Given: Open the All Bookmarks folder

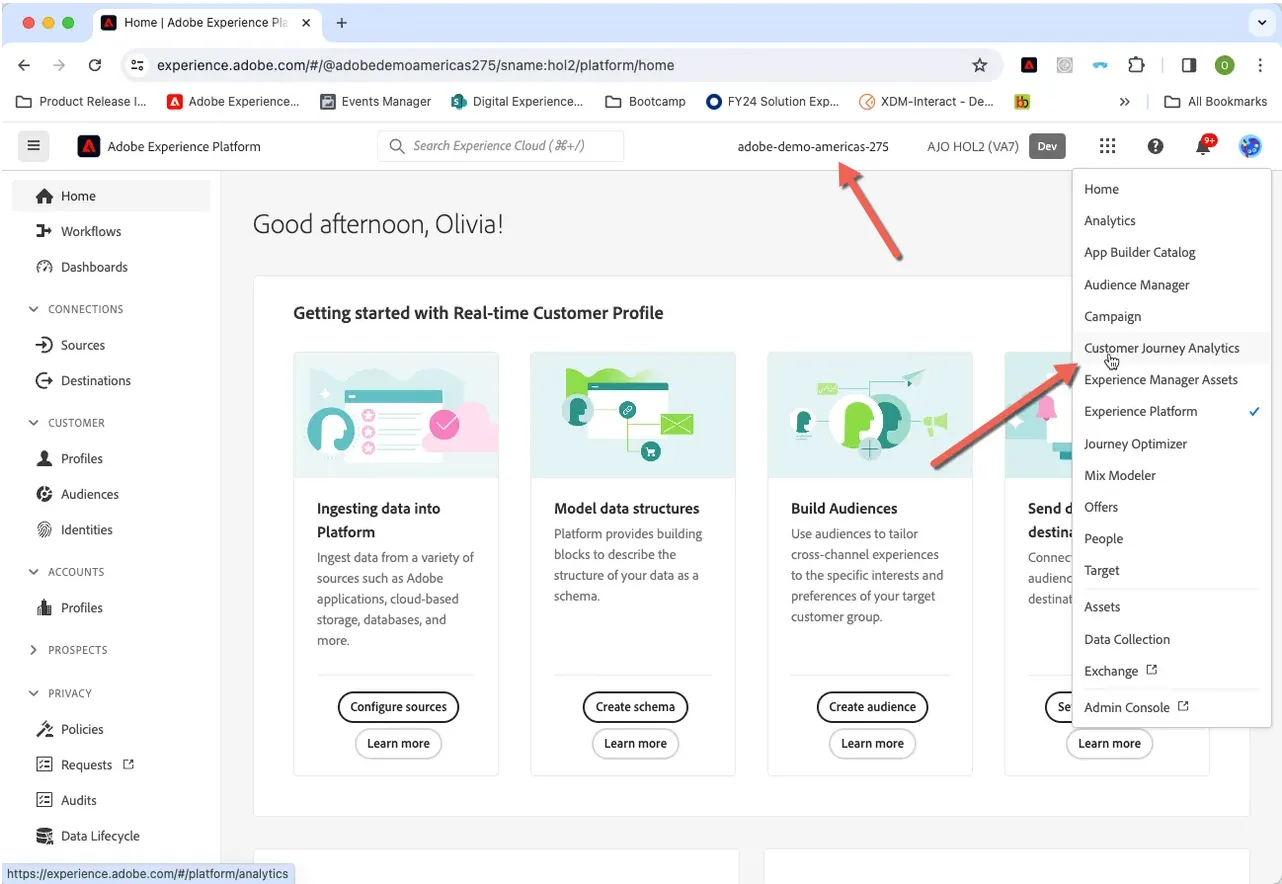Looking at the screenshot, I should pos(1216,101).
